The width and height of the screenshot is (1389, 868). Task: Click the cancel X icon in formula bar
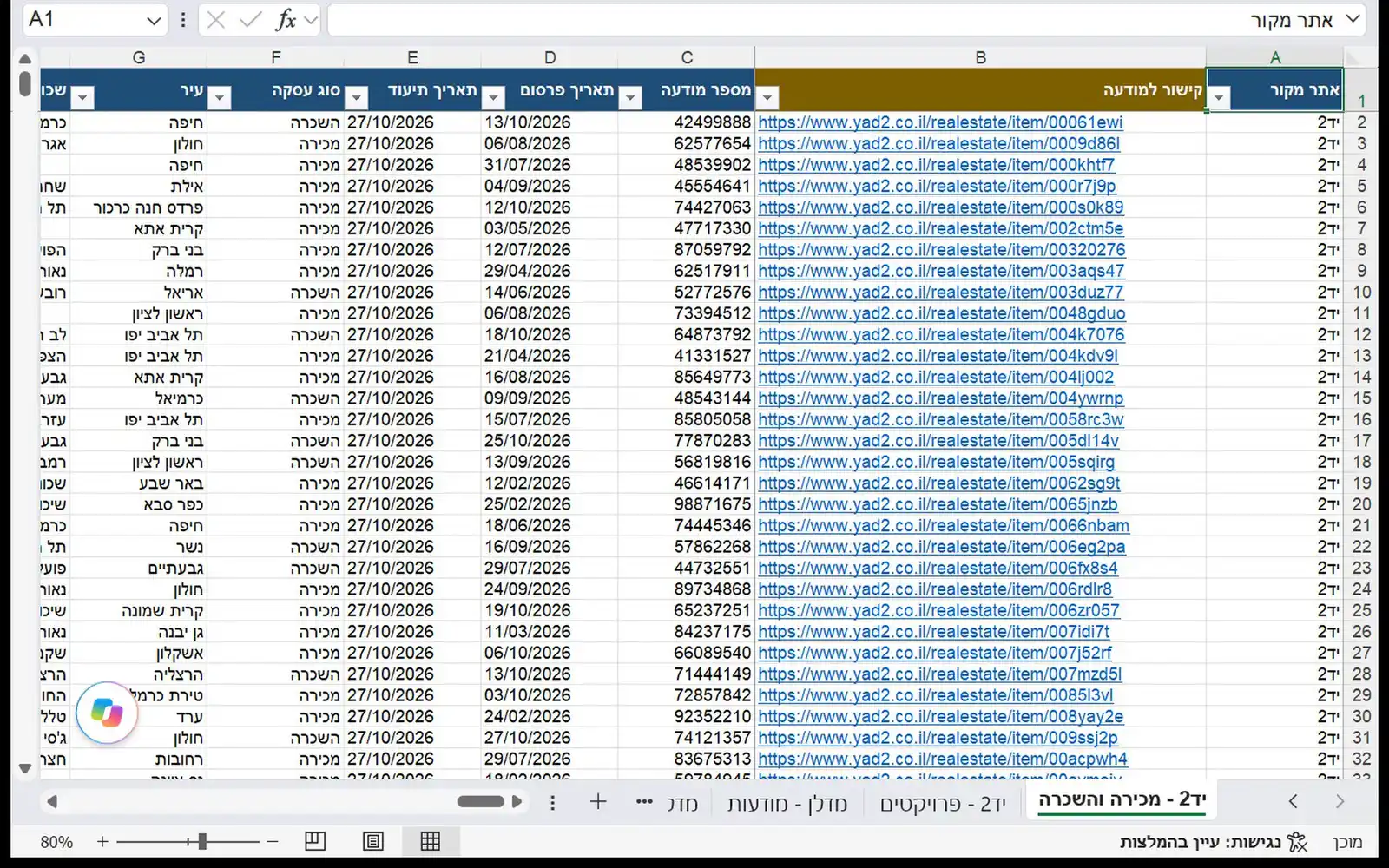click(216, 20)
